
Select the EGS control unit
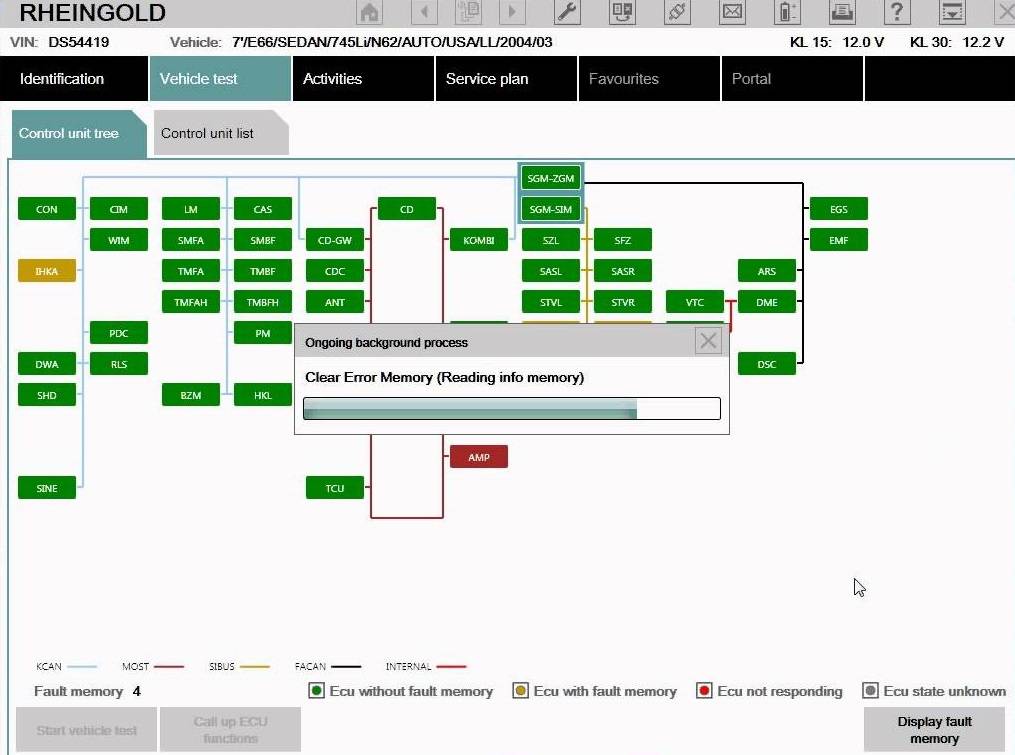coord(838,209)
